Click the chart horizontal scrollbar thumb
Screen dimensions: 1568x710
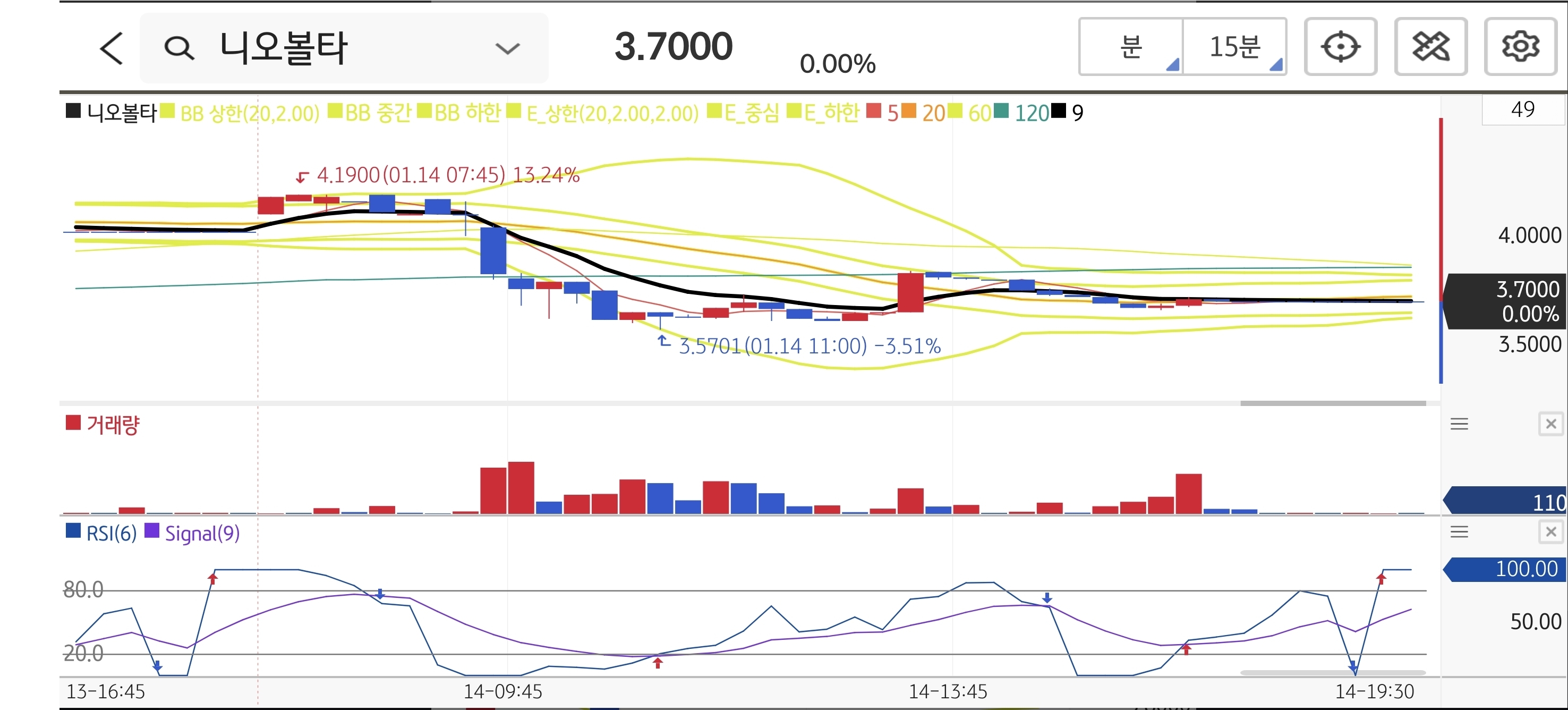(x=1333, y=403)
